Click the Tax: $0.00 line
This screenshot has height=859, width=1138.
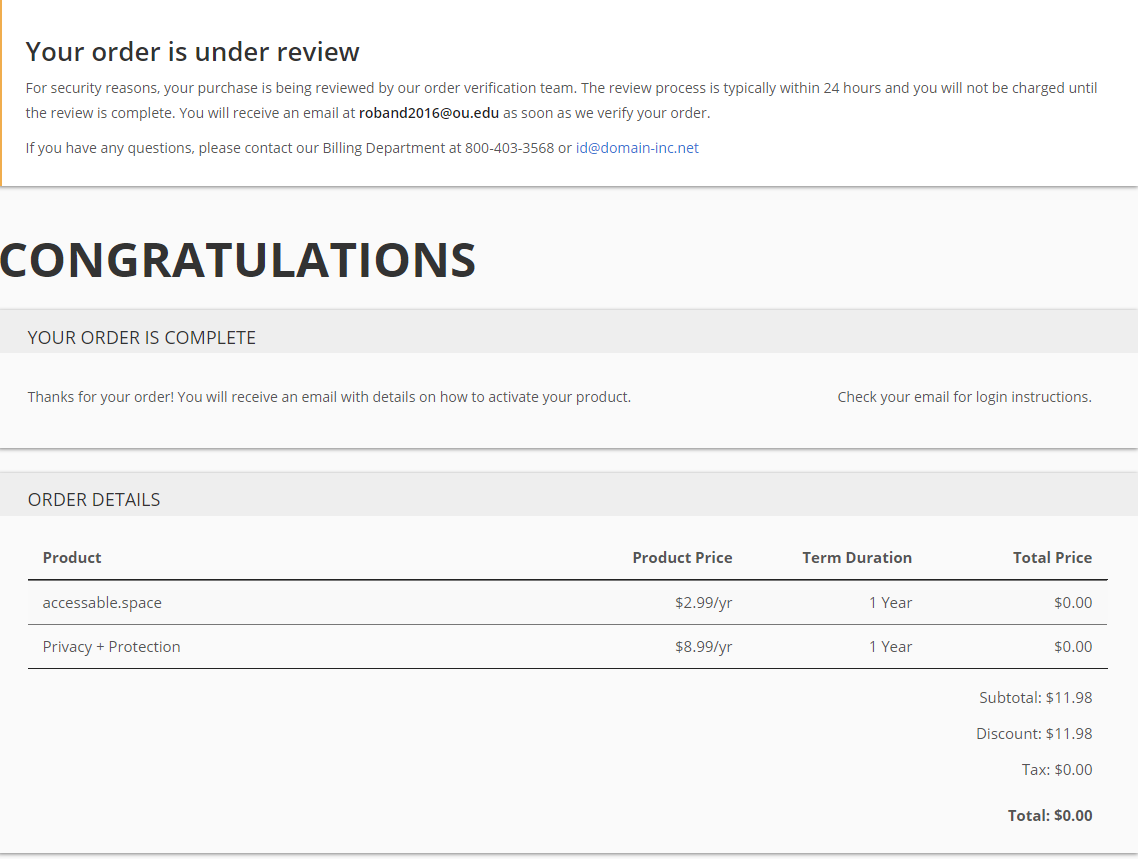[1057, 770]
